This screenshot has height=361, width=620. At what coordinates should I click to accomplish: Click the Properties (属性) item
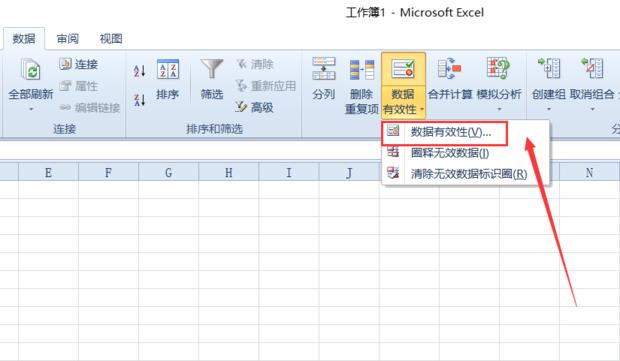[79, 86]
